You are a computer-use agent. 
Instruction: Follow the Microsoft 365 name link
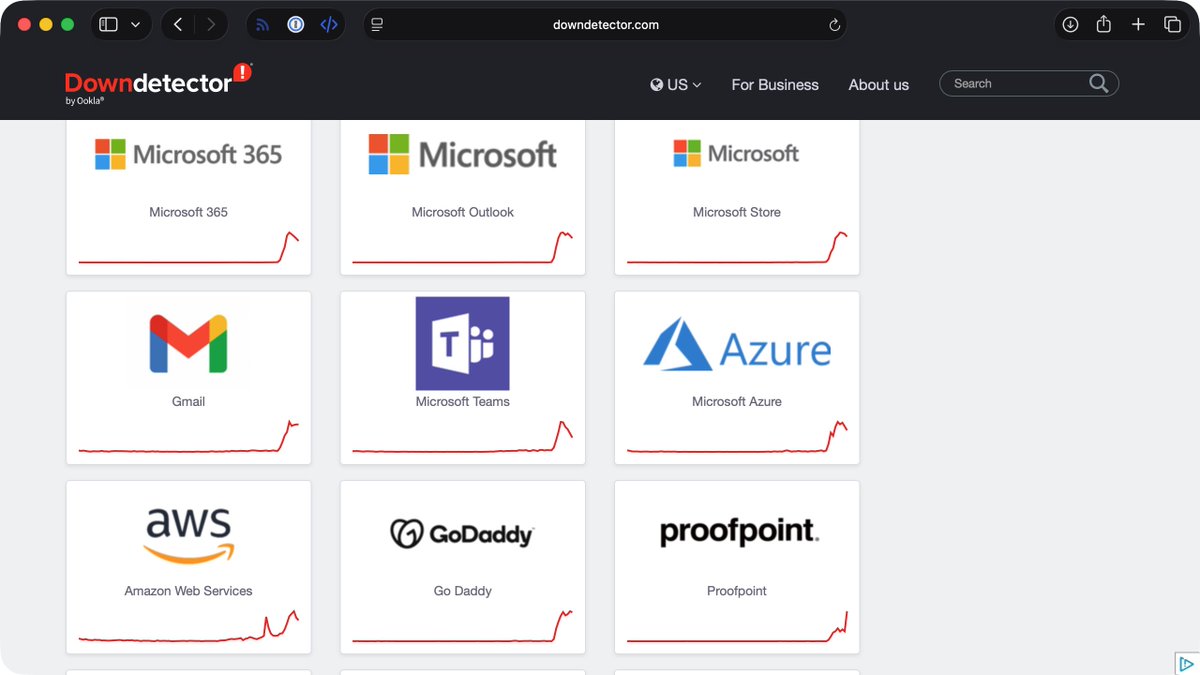tap(188, 212)
